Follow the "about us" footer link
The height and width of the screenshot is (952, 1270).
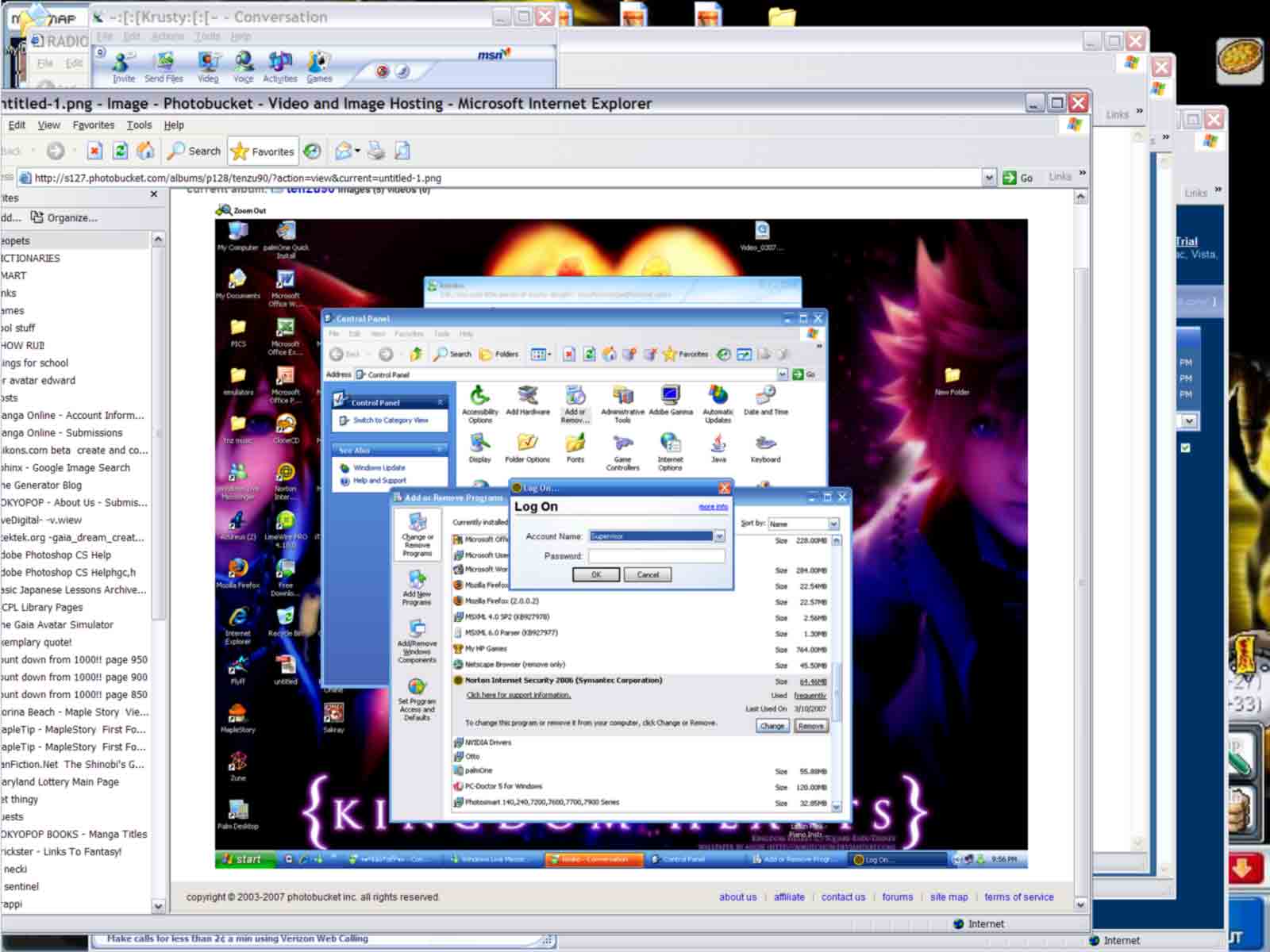pyautogui.click(x=738, y=897)
